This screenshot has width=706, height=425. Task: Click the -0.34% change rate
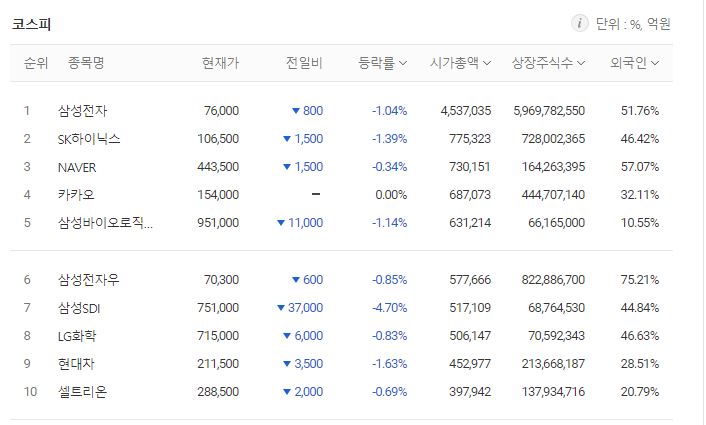click(x=389, y=167)
